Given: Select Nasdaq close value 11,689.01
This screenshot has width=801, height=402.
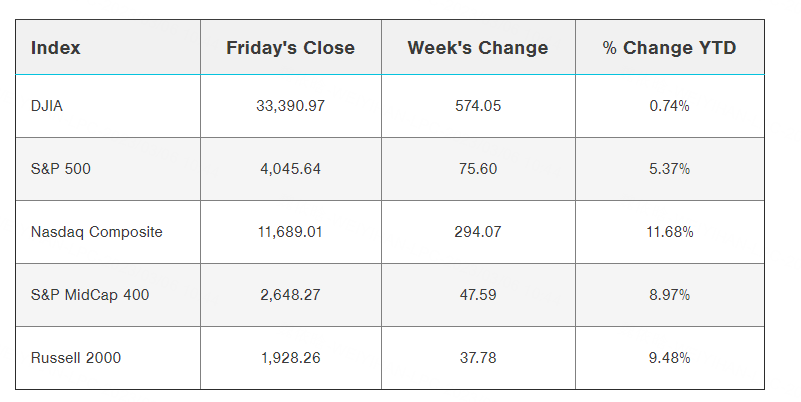Looking at the screenshot, I should 290,232.
